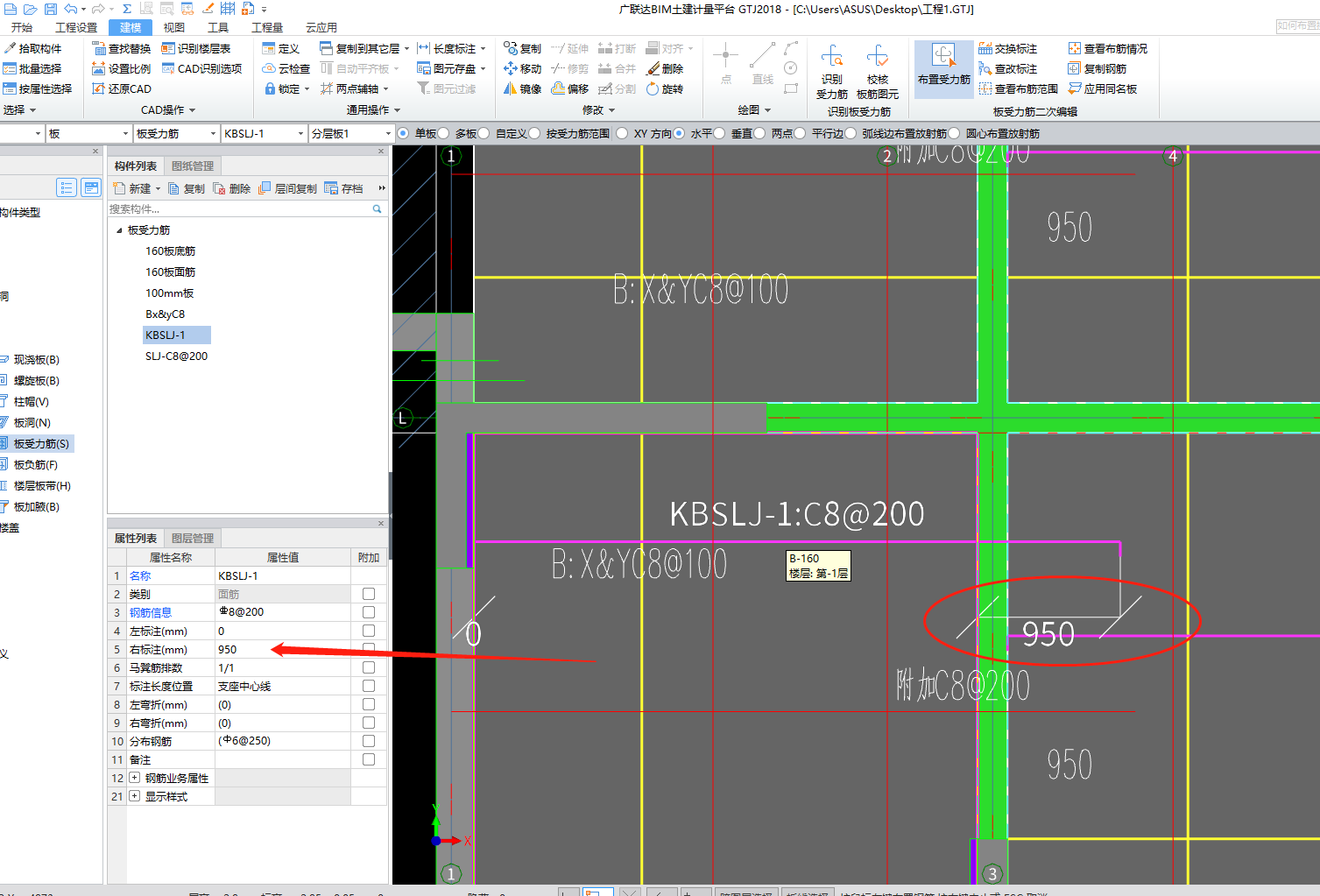The image size is (1320, 896).
Task: Select the 两点 radio option
Action: [759, 133]
